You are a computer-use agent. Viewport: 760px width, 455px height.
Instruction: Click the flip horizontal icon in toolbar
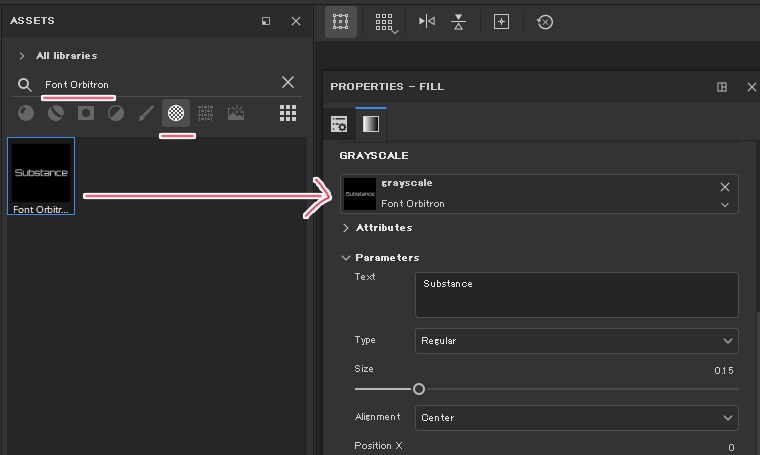tap(427, 21)
